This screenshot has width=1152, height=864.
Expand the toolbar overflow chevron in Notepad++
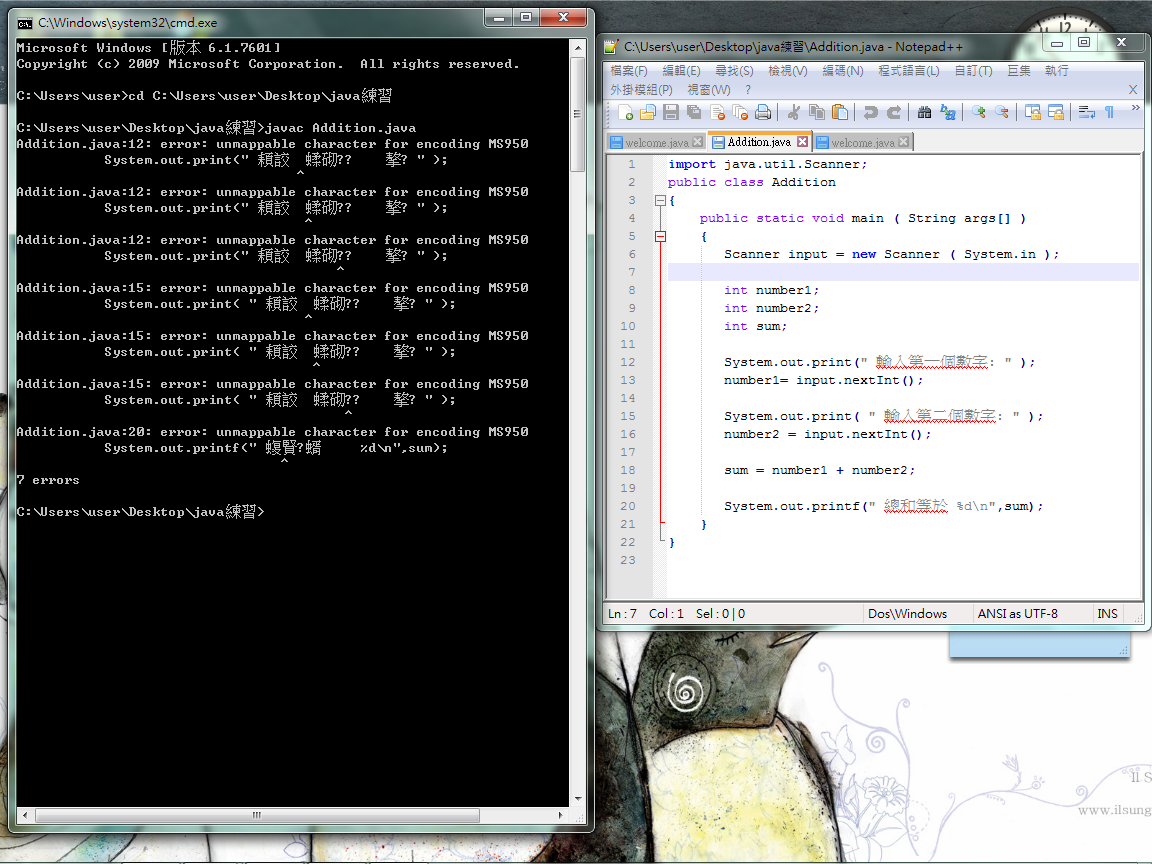(x=1135, y=108)
